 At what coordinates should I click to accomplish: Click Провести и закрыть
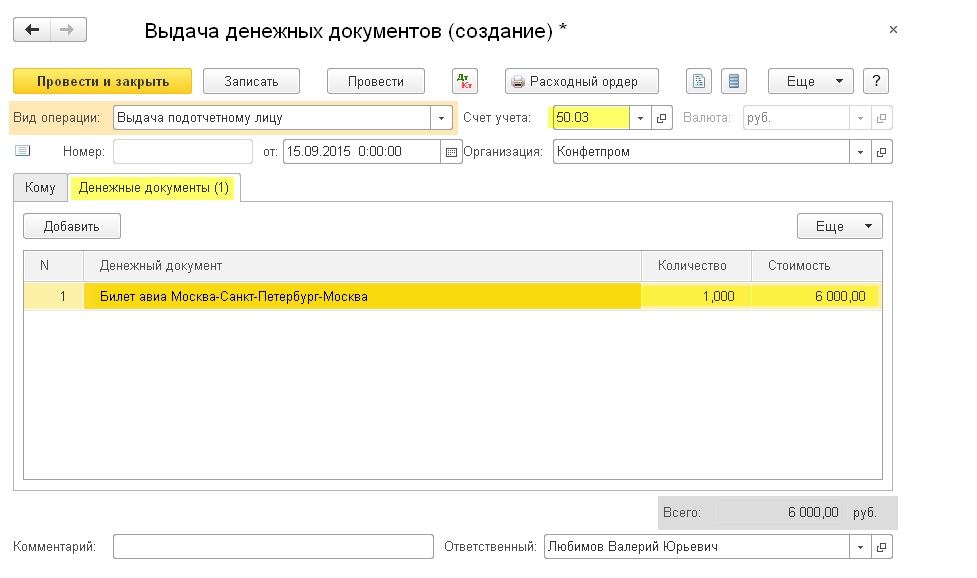click(103, 81)
